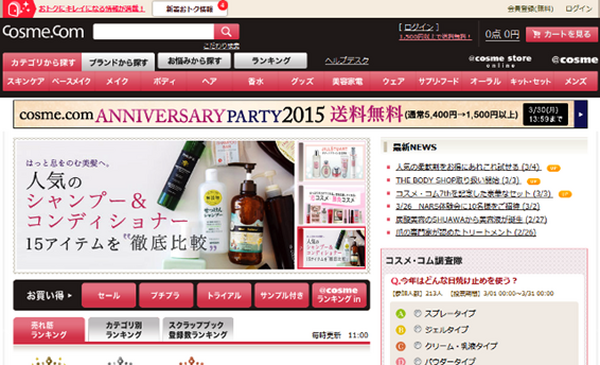Select the お悩みから探す tab
Viewport: 600px width, 365px height.
pyautogui.click(x=194, y=61)
